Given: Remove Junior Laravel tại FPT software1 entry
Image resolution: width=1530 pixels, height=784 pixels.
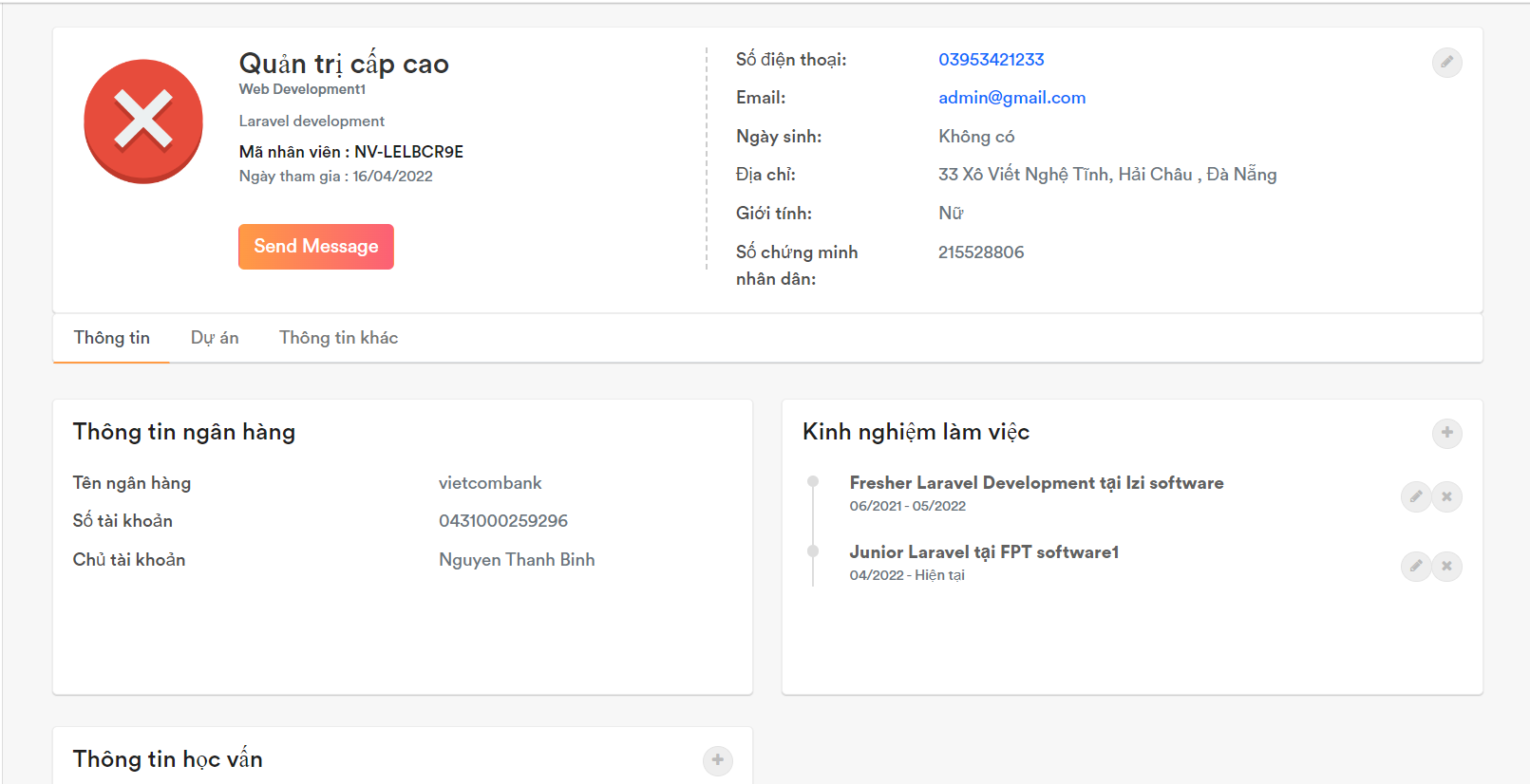Looking at the screenshot, I should pyautogui.click(x=1446, y=567).
